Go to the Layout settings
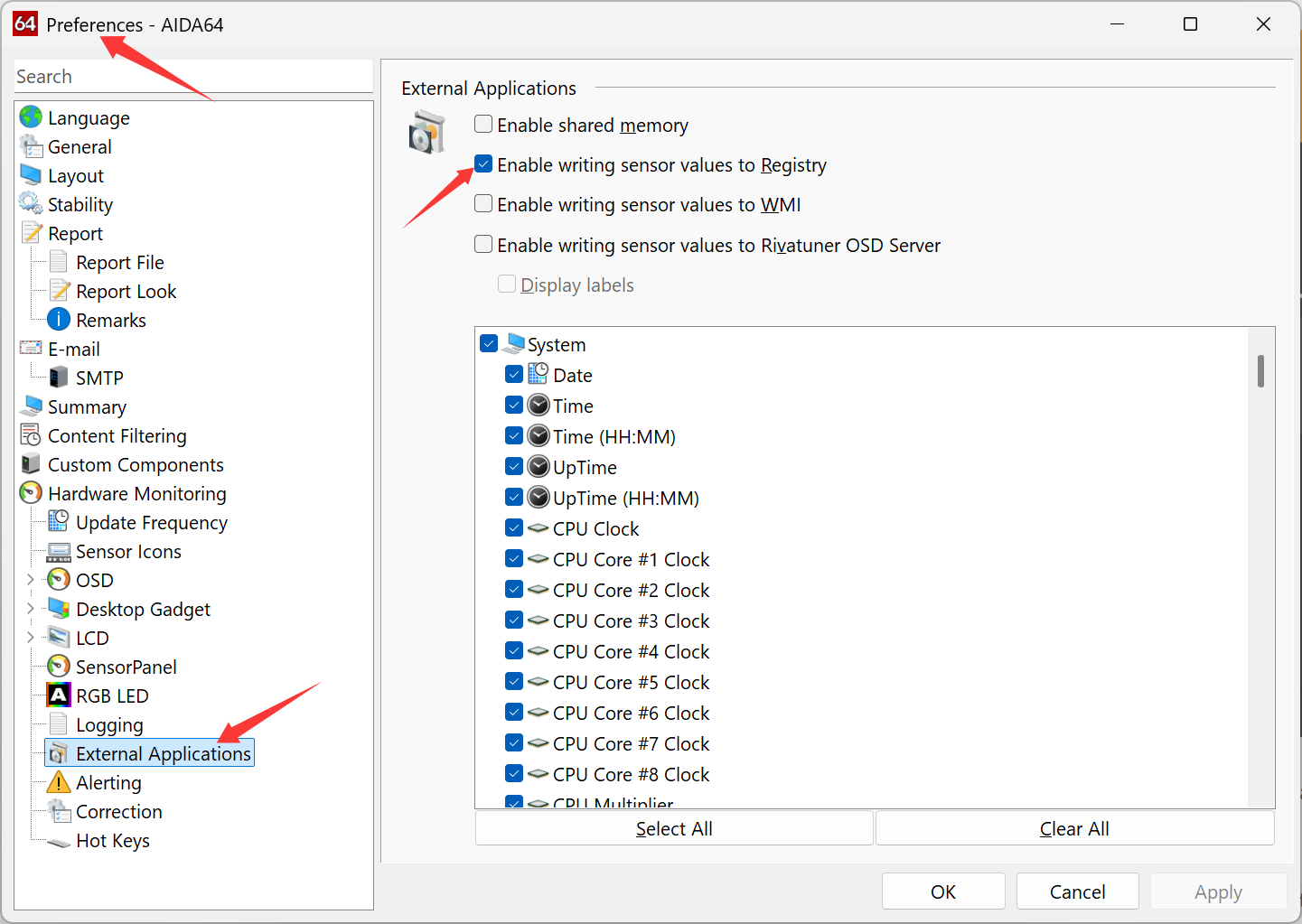 coord(76,176)
